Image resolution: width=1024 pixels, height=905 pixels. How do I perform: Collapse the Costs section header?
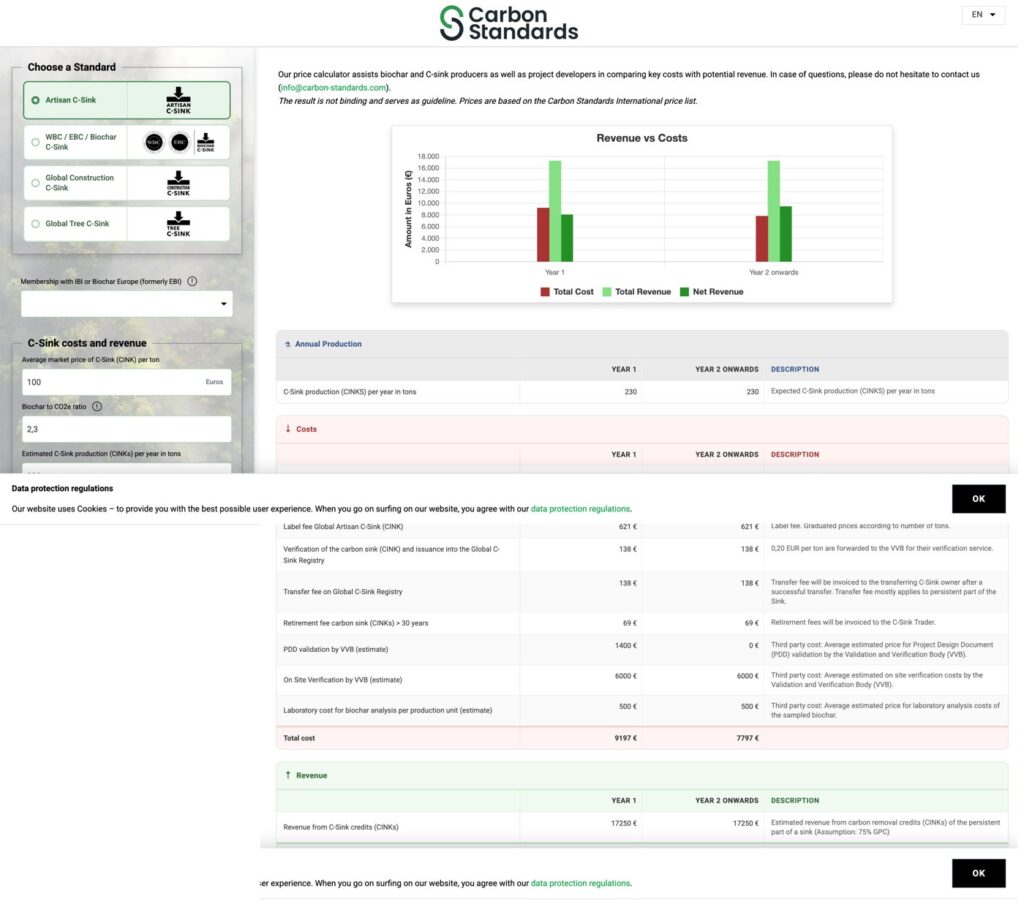tap(642, 429)
